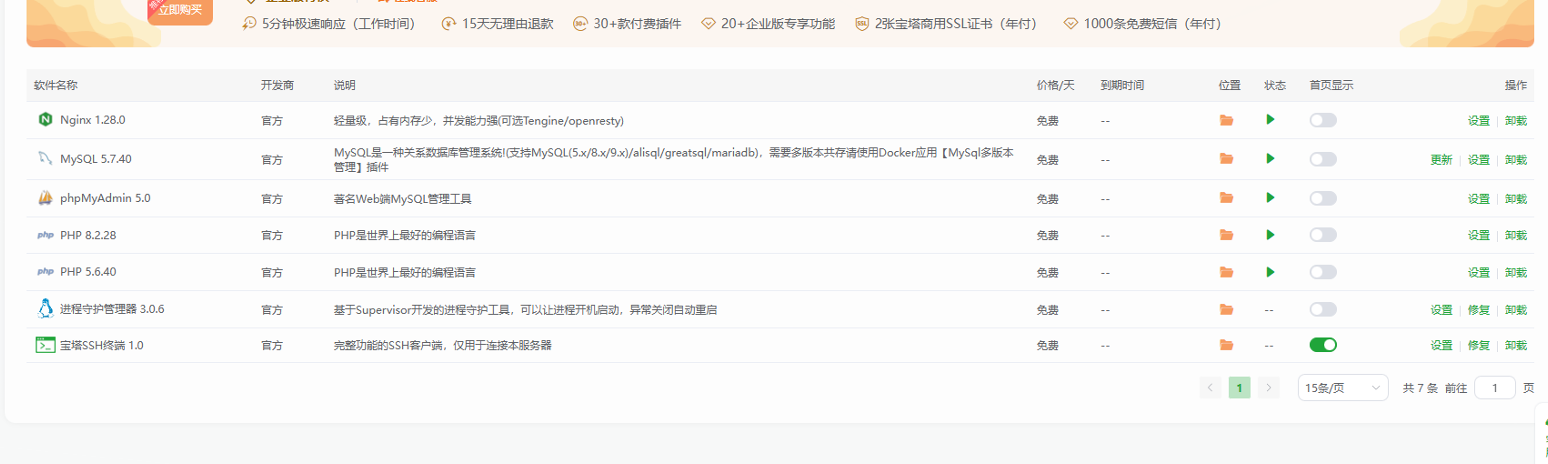The width and height of the screenshot is (1548, 464).
Task: Open the PHP 8.2.28 folder icon
Action: point(1226,235)
